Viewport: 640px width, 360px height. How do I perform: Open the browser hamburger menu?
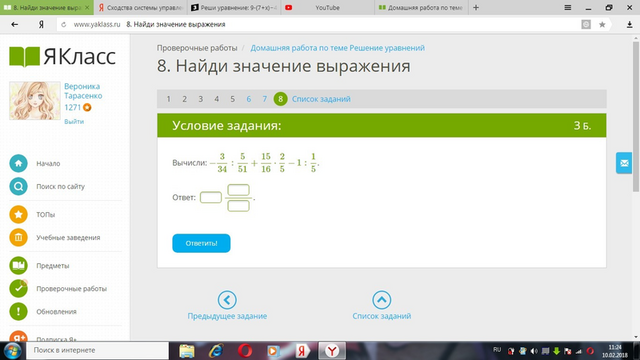[x=567, y=7]
